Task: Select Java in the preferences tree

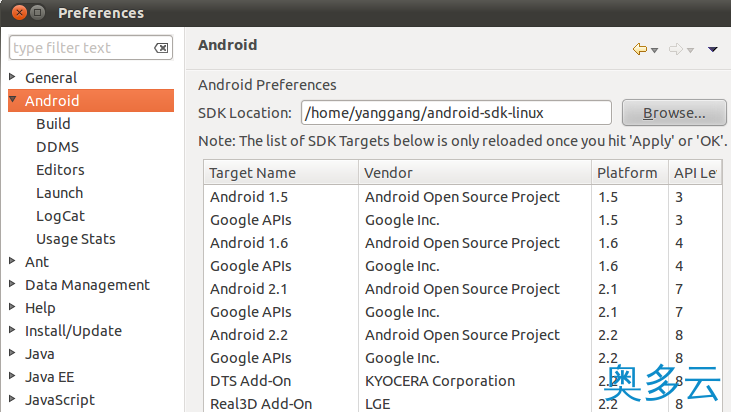Action: [x=40, y=354]
